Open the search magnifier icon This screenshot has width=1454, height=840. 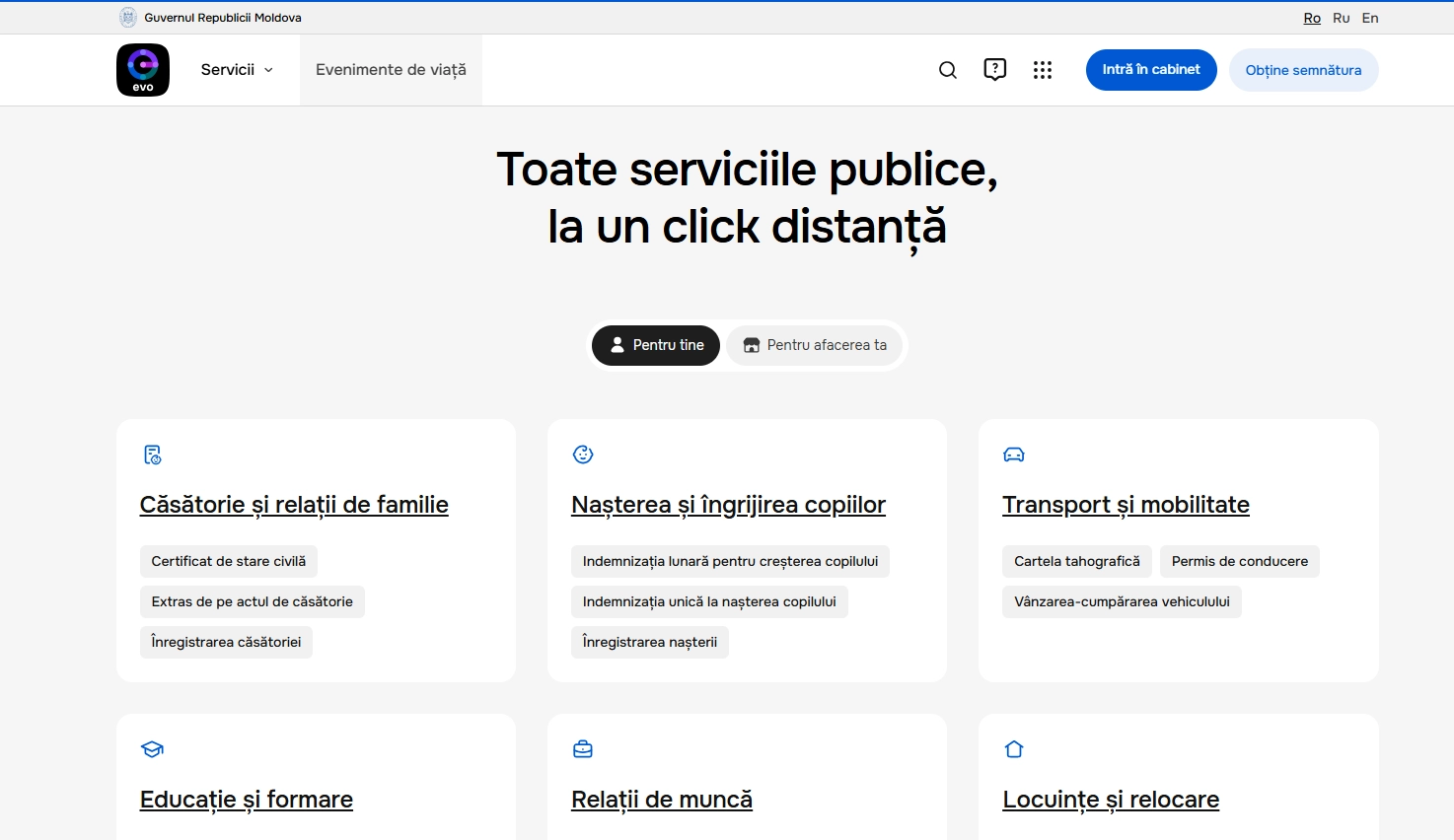pos(947,69)
